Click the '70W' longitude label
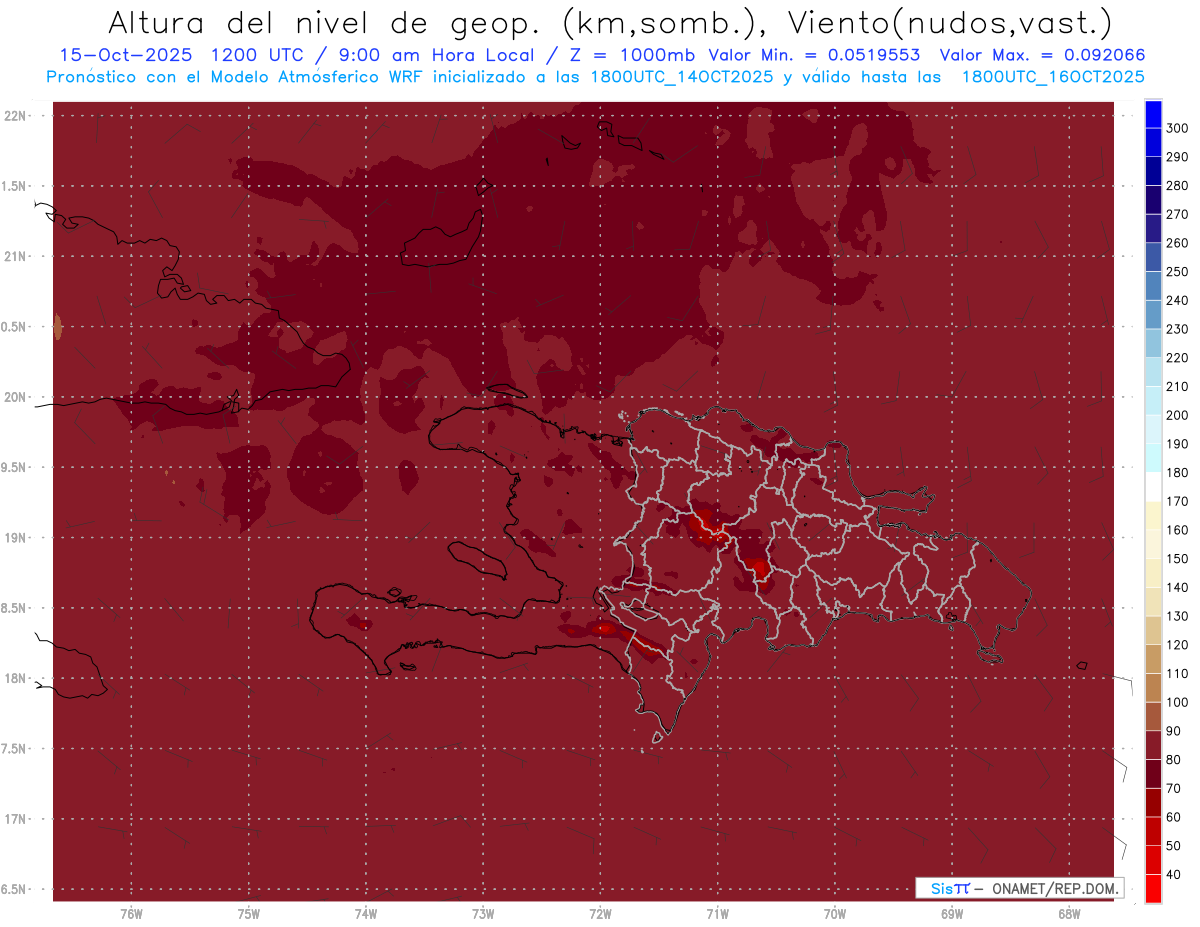Image resolution: width=1200 pixels, height=927 pixels. pyautogui.click(x=835, y=914)
